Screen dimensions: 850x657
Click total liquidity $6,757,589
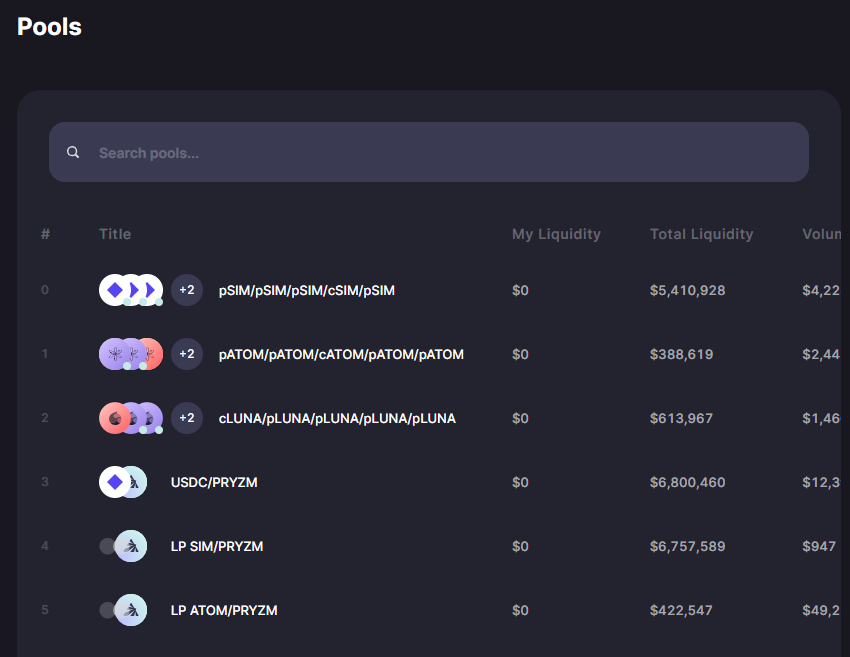[x=687, y=546]
